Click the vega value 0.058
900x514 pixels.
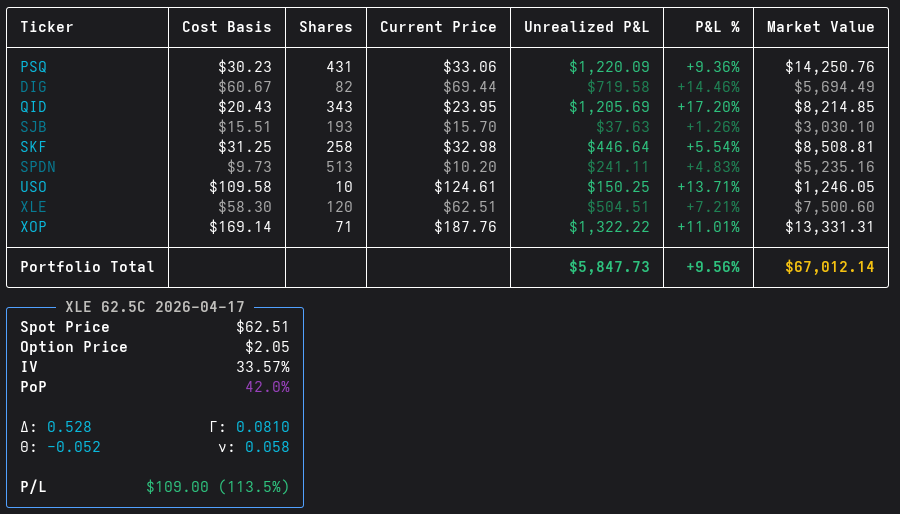(267, 447)
